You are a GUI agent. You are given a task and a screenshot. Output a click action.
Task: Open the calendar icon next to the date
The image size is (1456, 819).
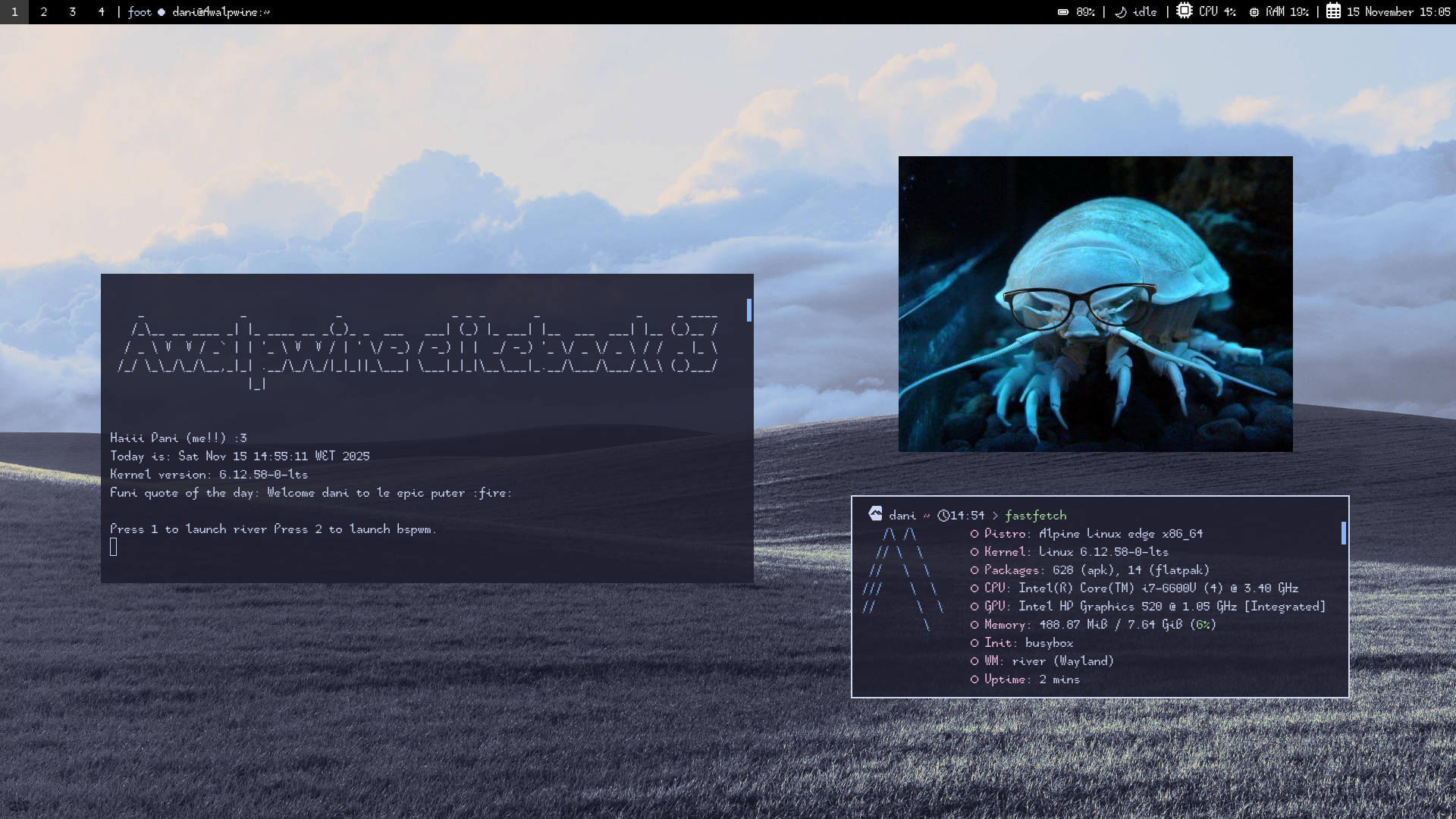click(x=1335, y=11)
